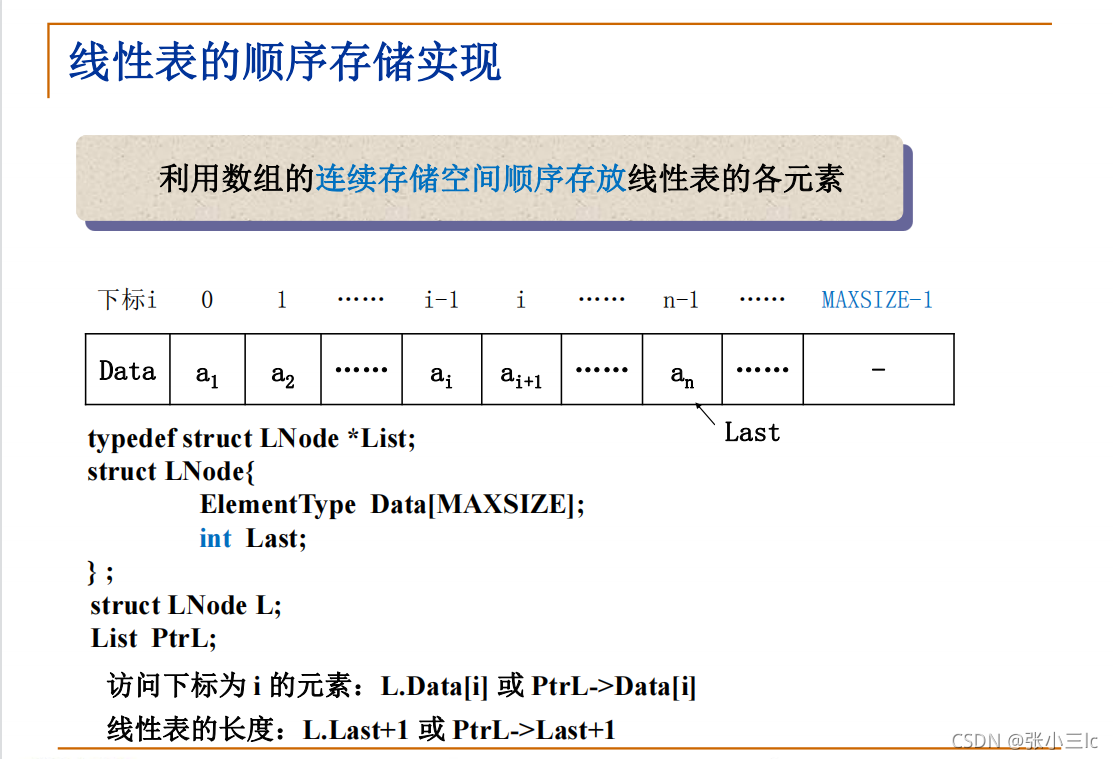Click index i-1 above the array
This screenshot has width=1113, height=759.
click(x=442, y=300)
